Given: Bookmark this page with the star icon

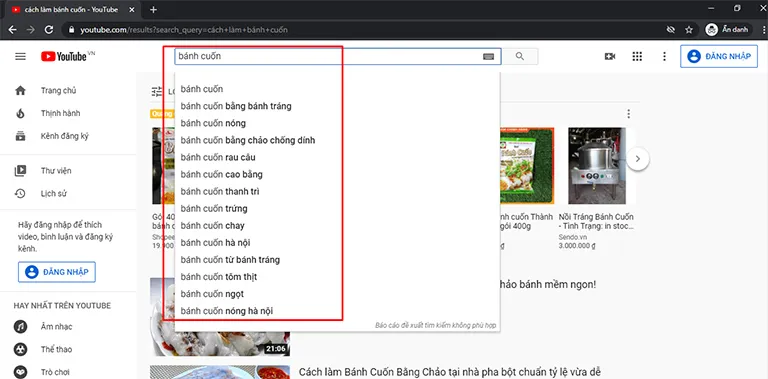Looking at the screenshot, I should click(x=689, y=30).
